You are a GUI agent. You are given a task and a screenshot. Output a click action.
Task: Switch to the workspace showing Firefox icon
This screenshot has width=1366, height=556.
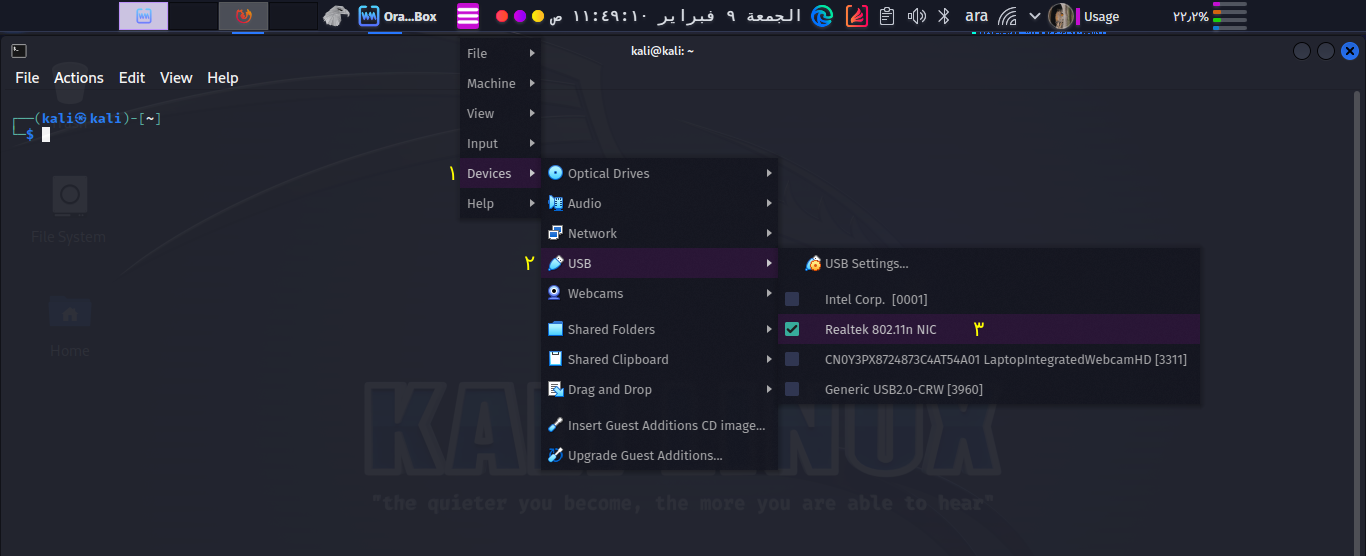tap(244, 16)
